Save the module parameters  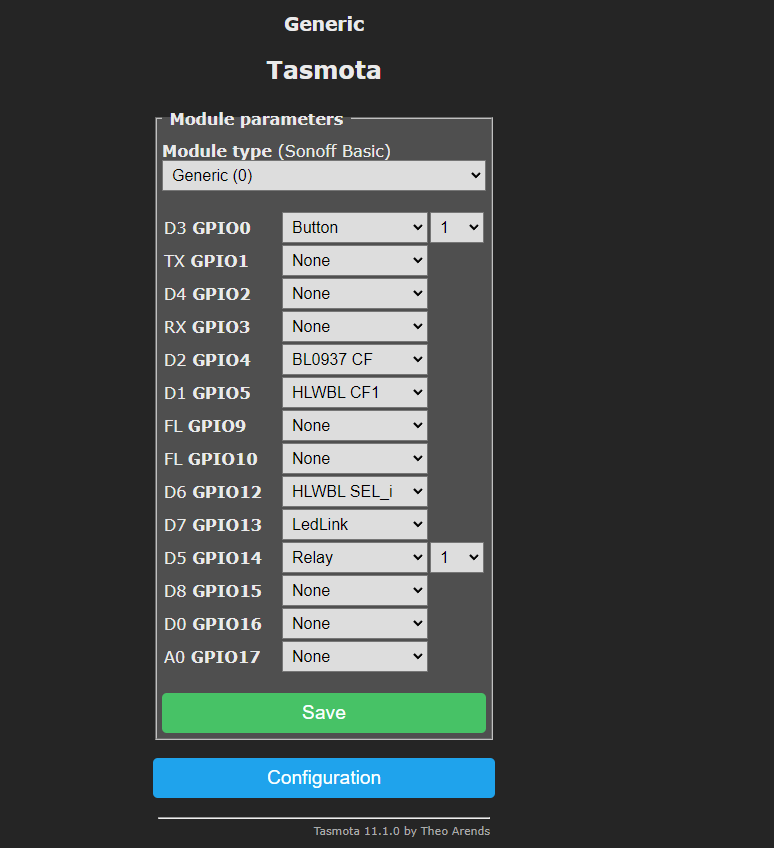[x=323, y=713]
